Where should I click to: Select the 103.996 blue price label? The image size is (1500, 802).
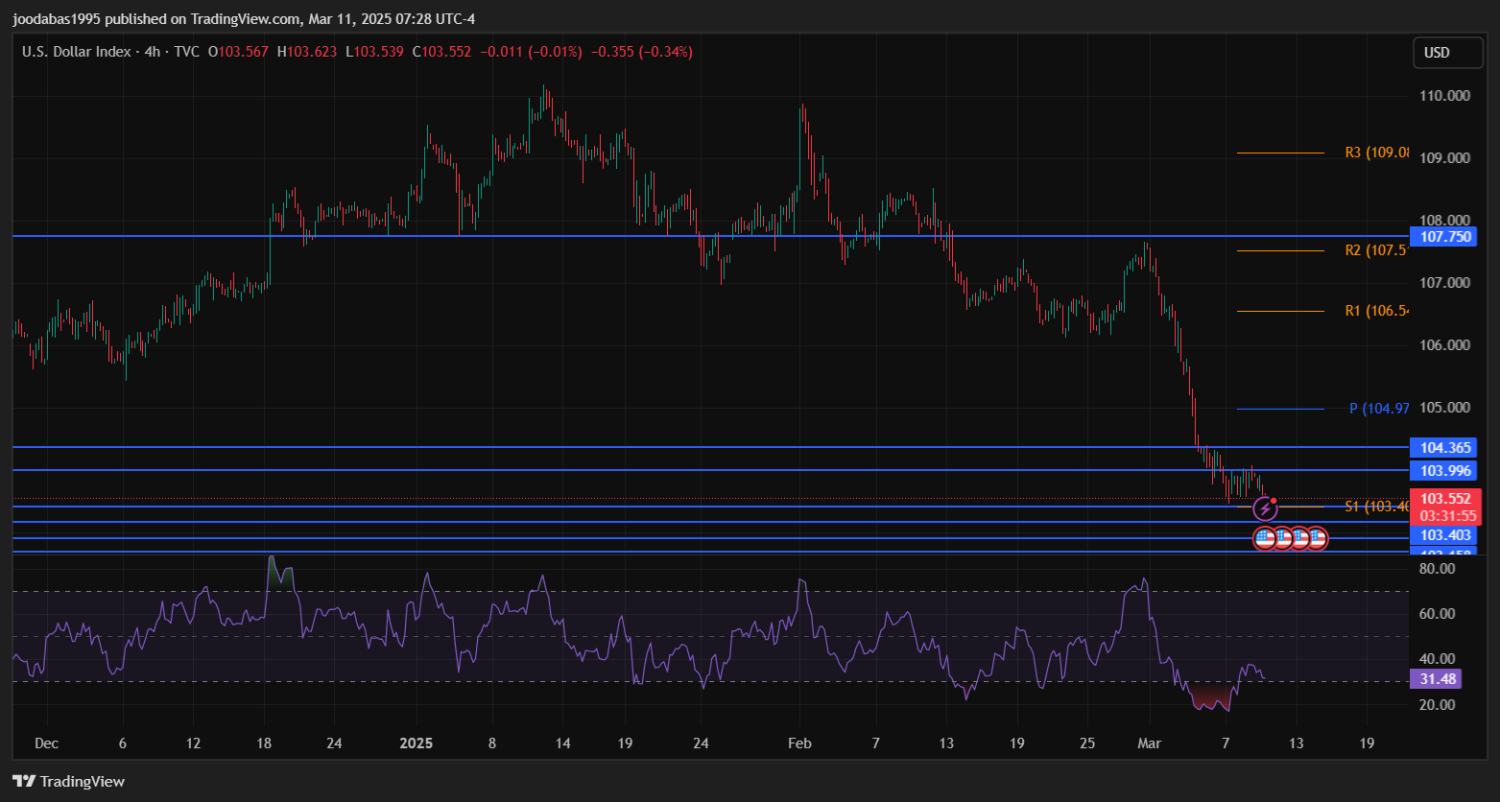(1440, 470)
